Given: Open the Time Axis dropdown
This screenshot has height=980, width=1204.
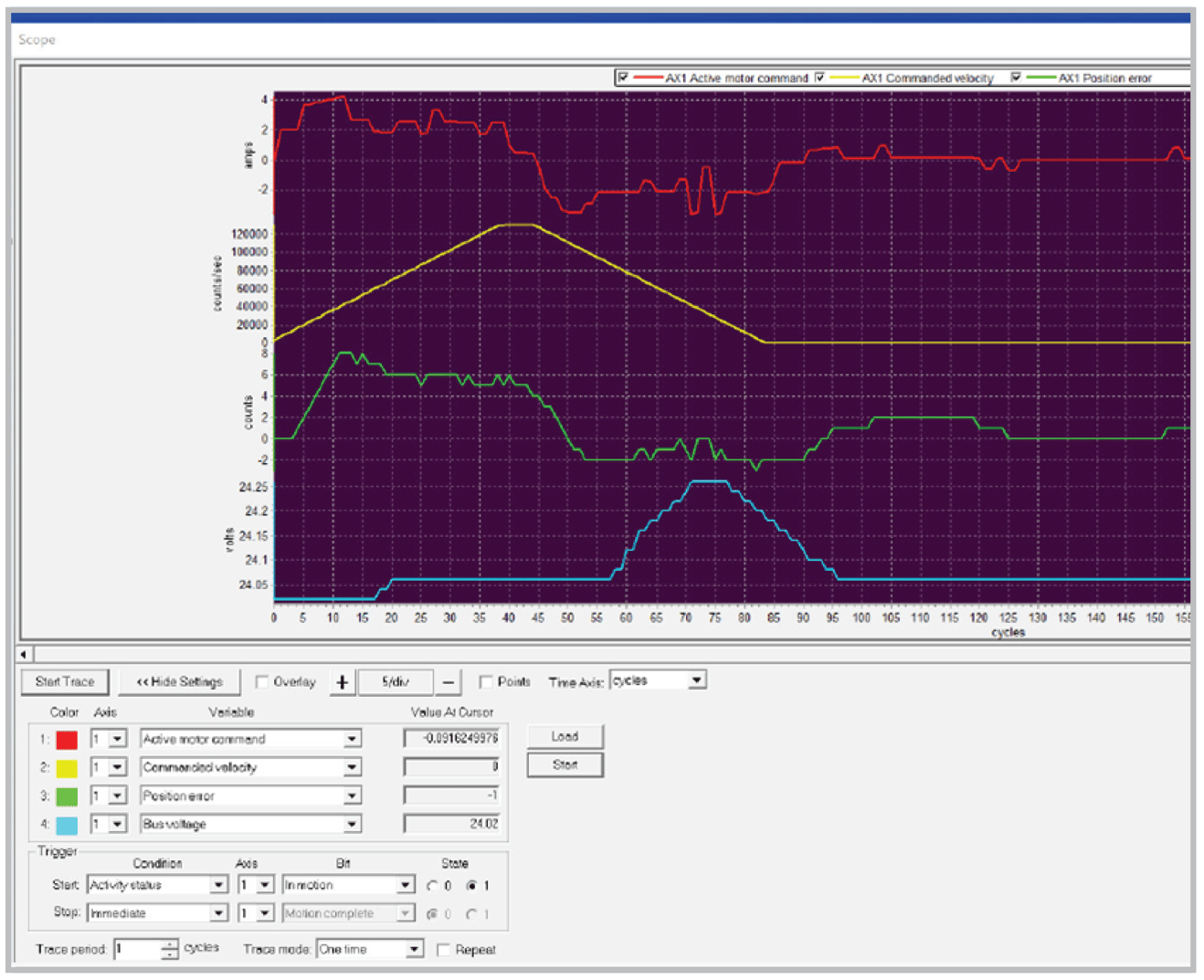Looking at the screenshot, I should coord(694,680).
